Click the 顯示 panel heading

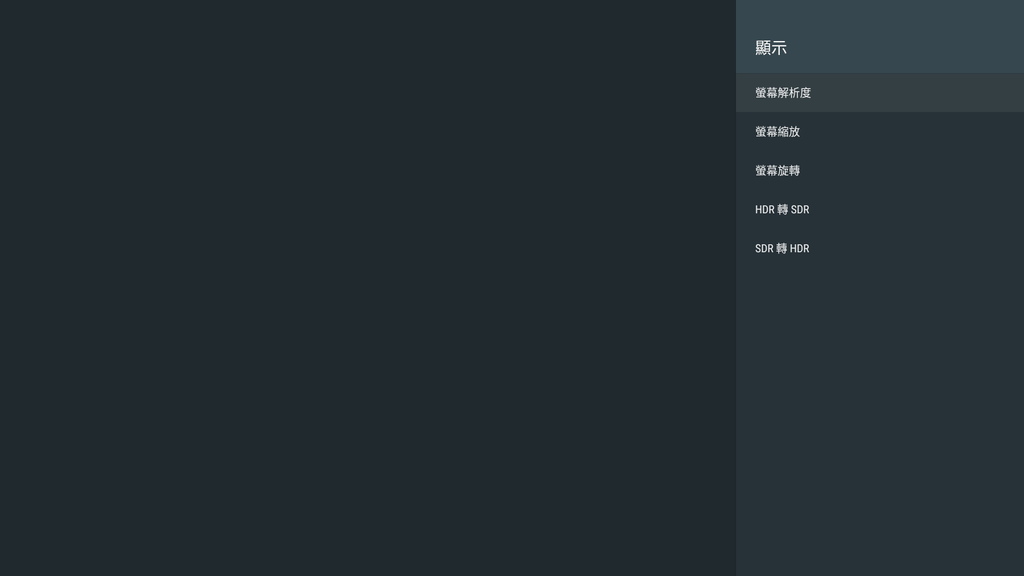coord(771,48)
